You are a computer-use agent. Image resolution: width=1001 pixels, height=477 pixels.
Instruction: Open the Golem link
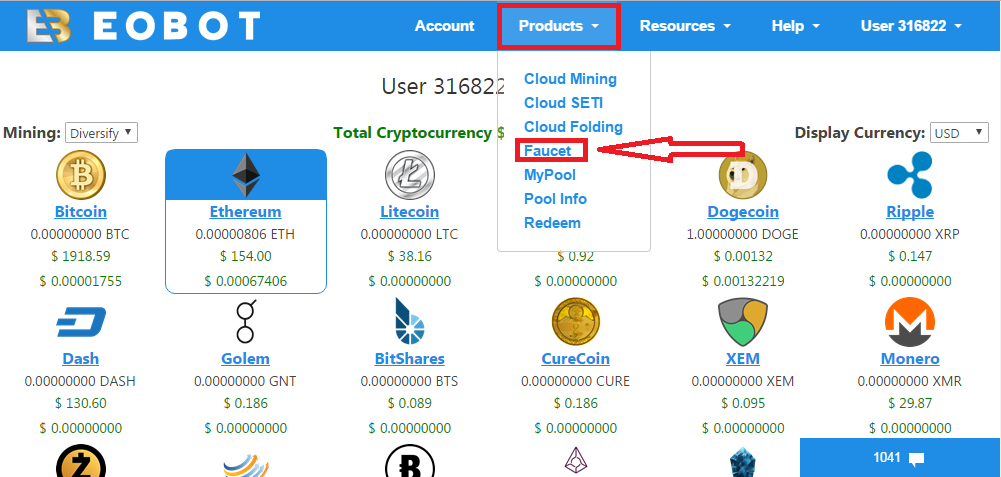coord(245,358)
